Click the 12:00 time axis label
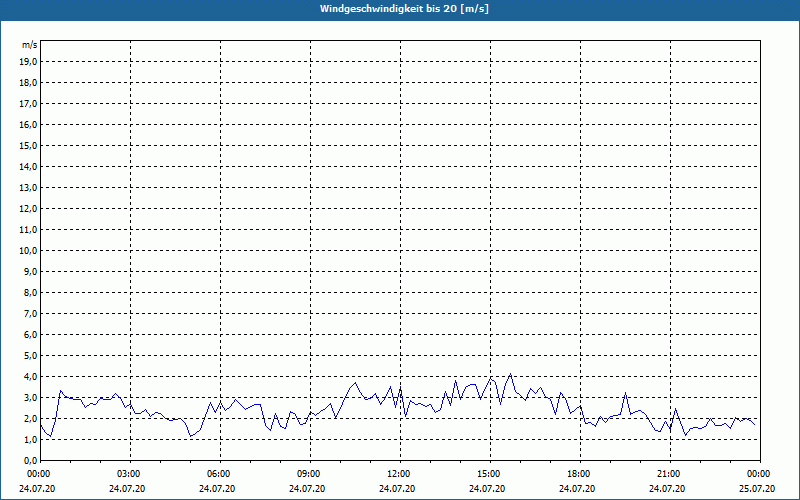The height and width of the screenshot is (500, 800). tap(398, 474)
